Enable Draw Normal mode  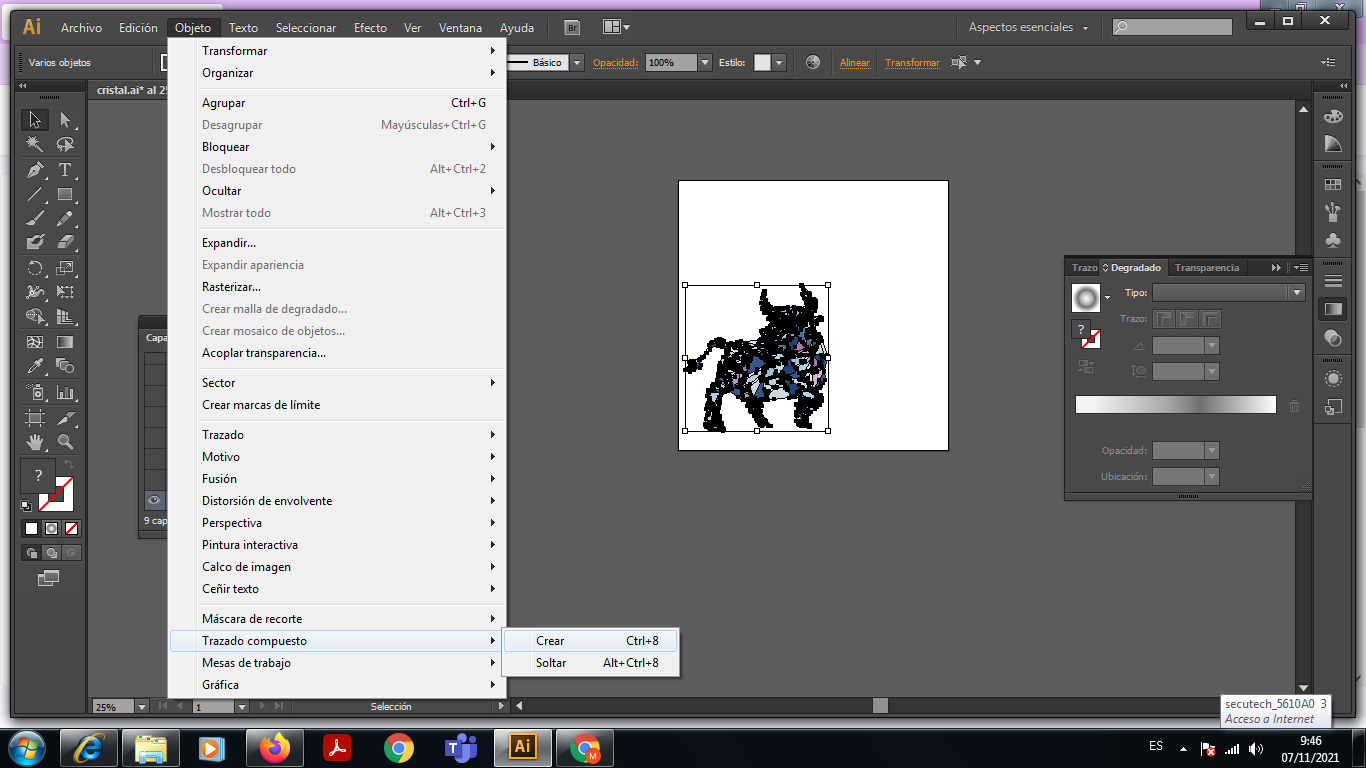pos(31,552)
